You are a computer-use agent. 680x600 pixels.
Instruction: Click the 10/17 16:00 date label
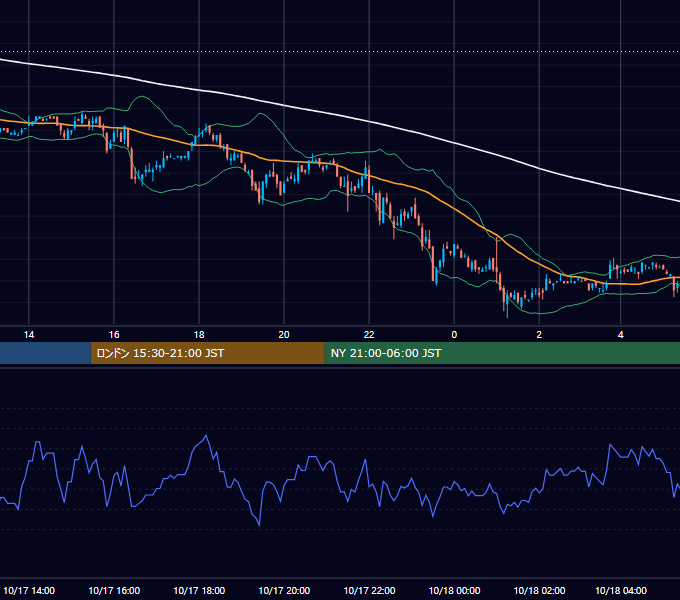click(114, 590)
